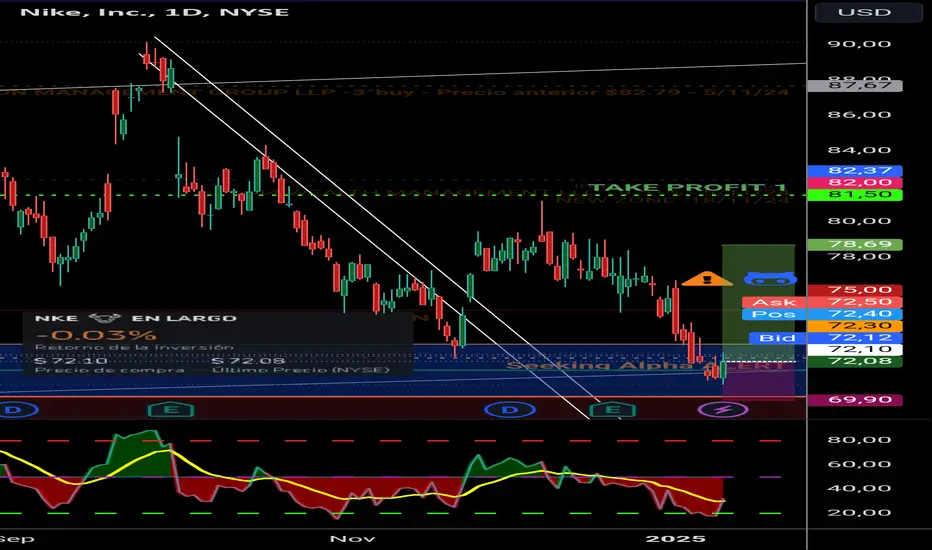932x550 pixels.
Task: Open the earnings E marker under October candles
Action: (x=171, y=410)
